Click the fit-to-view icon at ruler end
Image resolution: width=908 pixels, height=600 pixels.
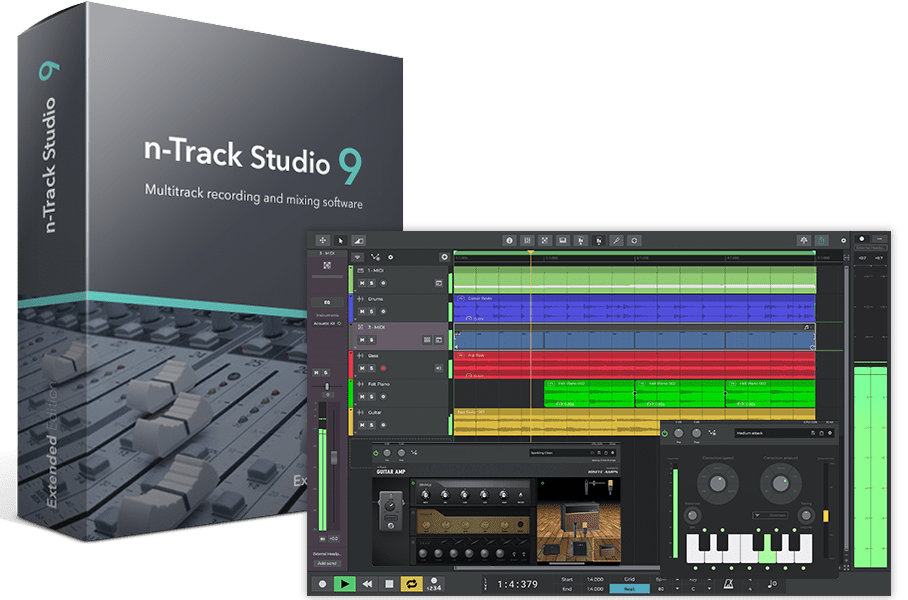(846, 257)
